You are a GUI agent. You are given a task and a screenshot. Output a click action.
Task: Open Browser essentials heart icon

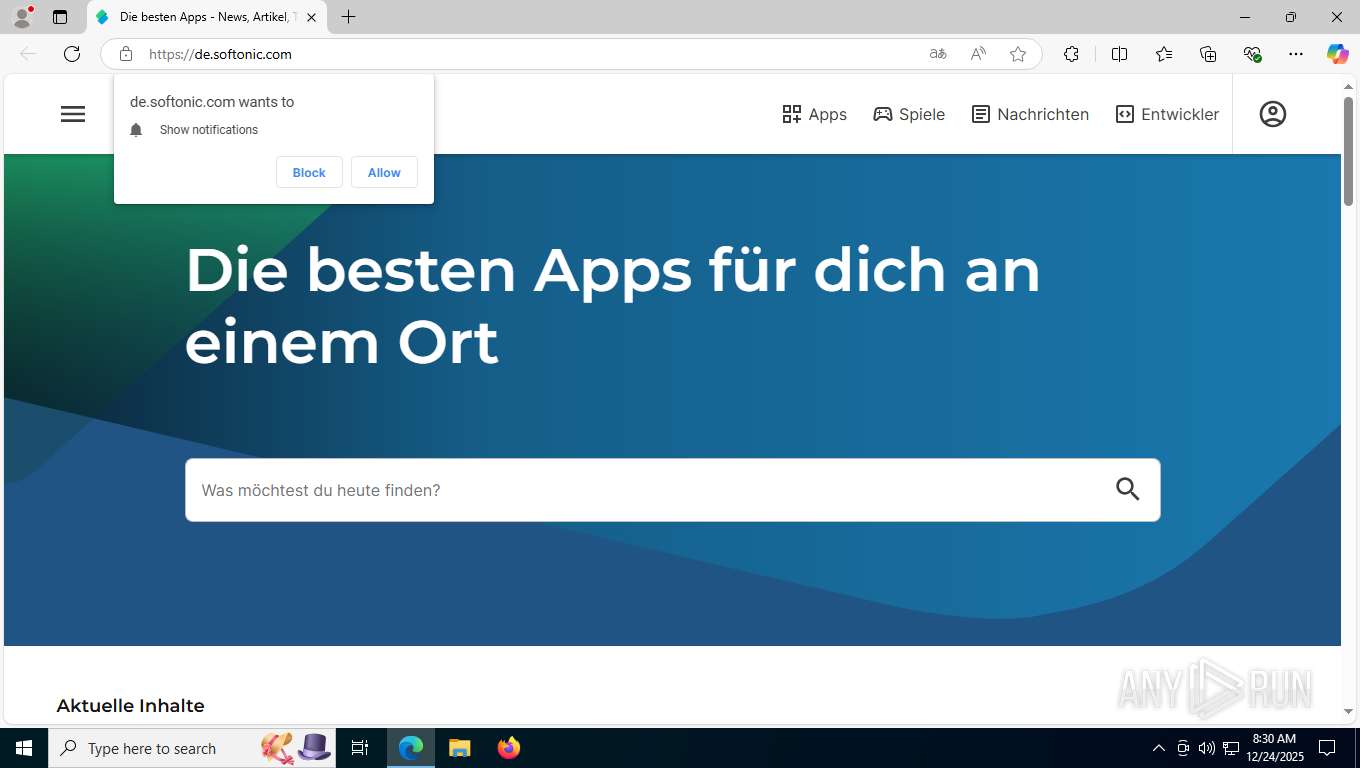pyautogui.click(x=1252, y=54)
